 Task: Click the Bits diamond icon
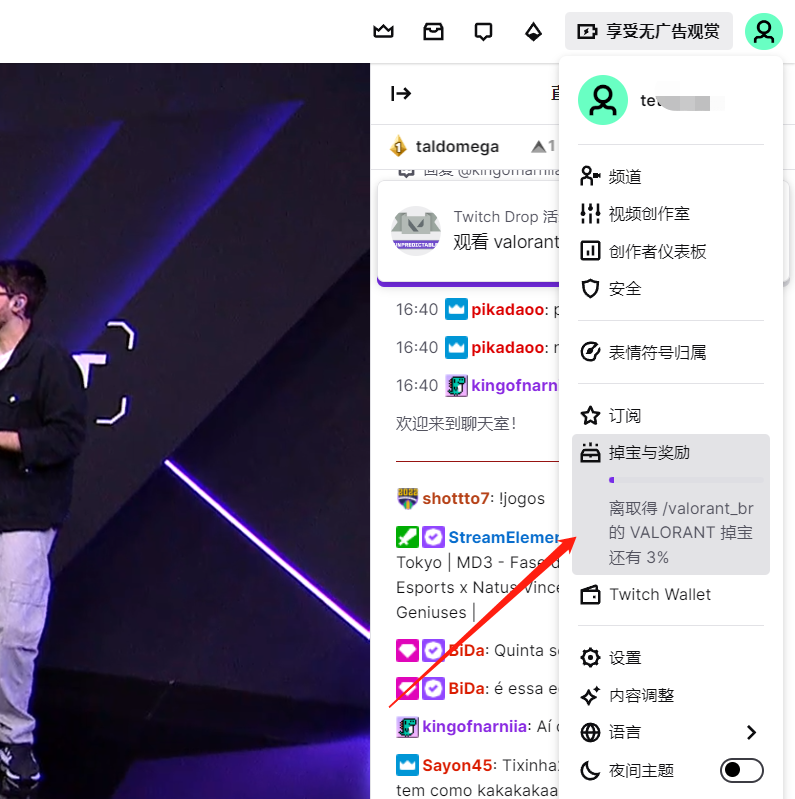click(x=533, y=32)
